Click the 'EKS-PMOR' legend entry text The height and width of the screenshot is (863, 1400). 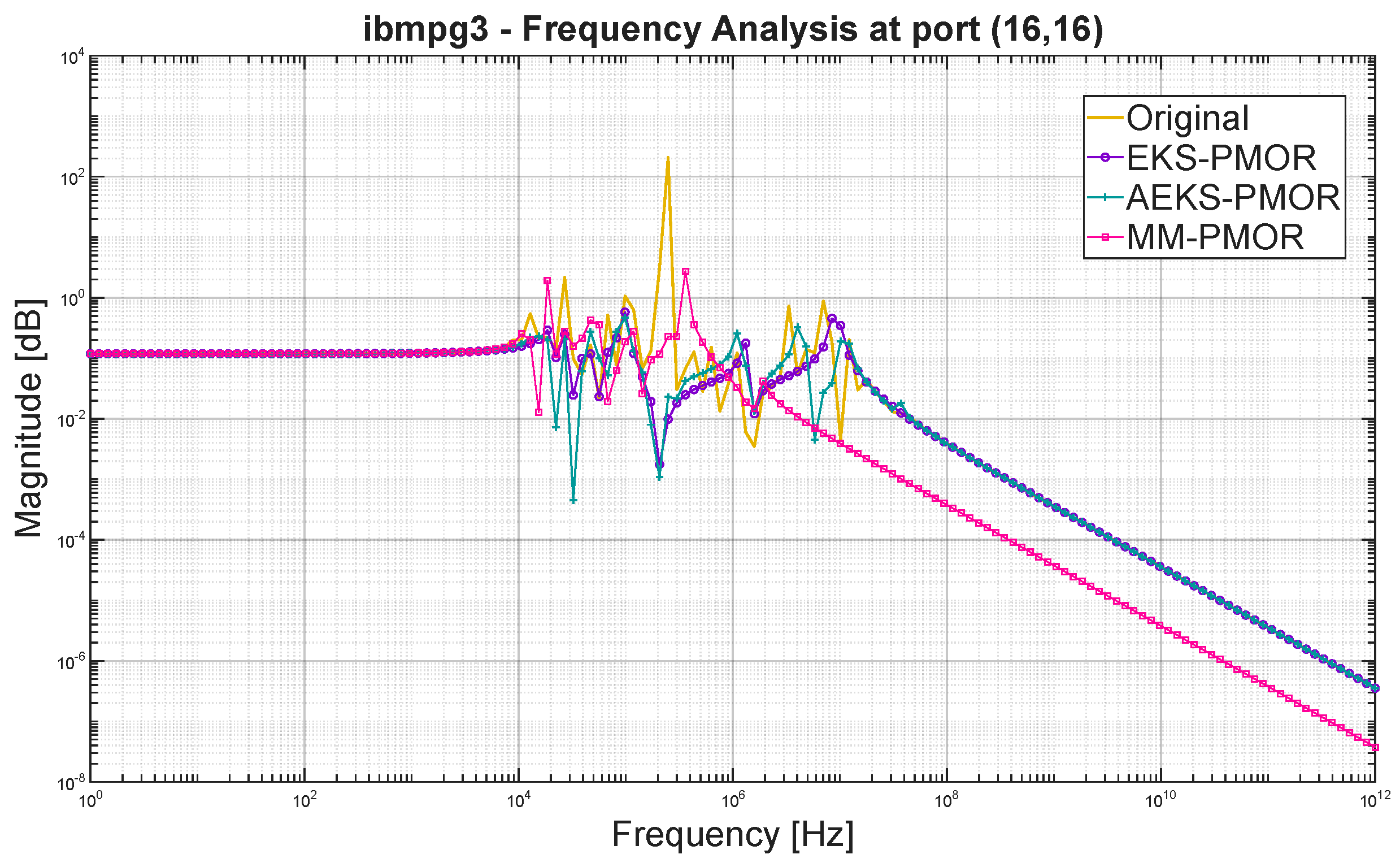pyautogui.click(x=1221, y=158)
